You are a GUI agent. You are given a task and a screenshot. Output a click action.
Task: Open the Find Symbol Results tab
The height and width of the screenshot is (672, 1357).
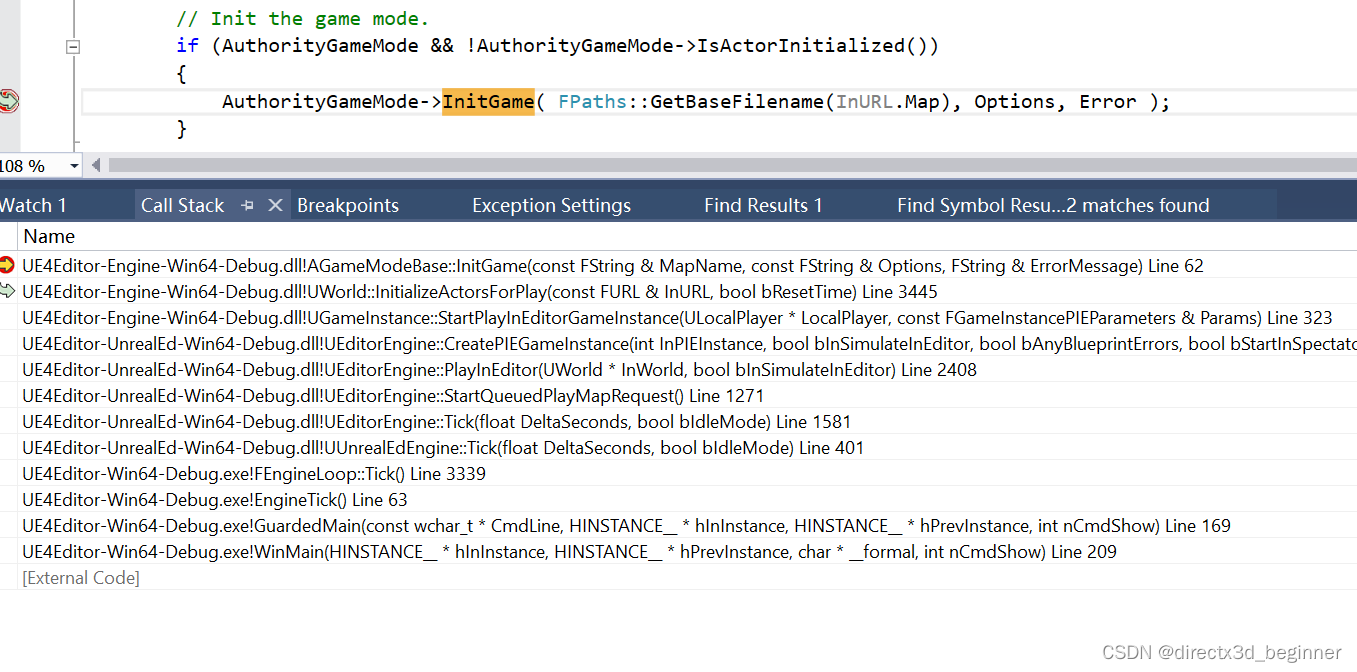(1053, 205)
